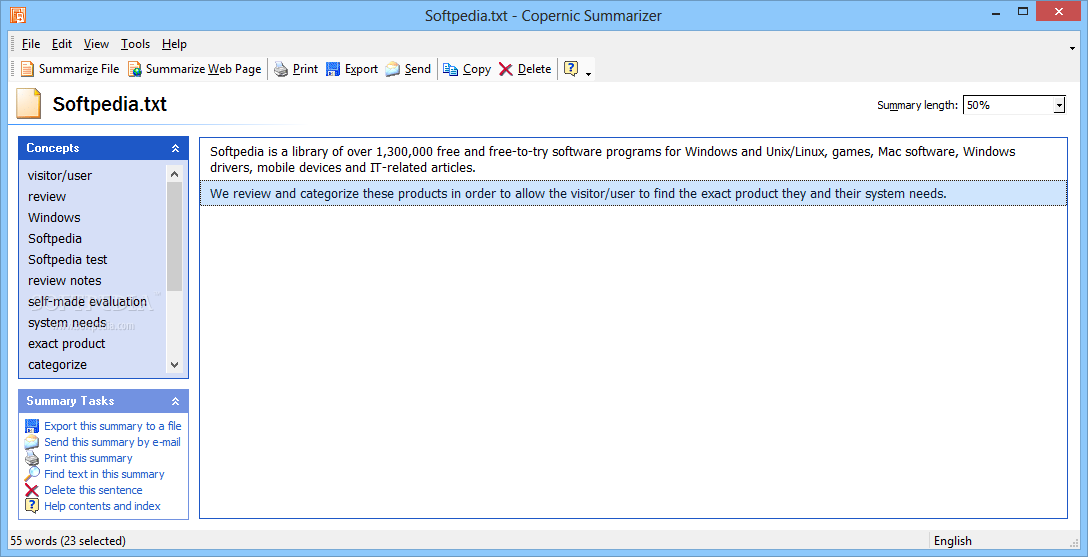Open the Edit menu
Screen dimensions: 1088x557
click(x=62, y=44)
